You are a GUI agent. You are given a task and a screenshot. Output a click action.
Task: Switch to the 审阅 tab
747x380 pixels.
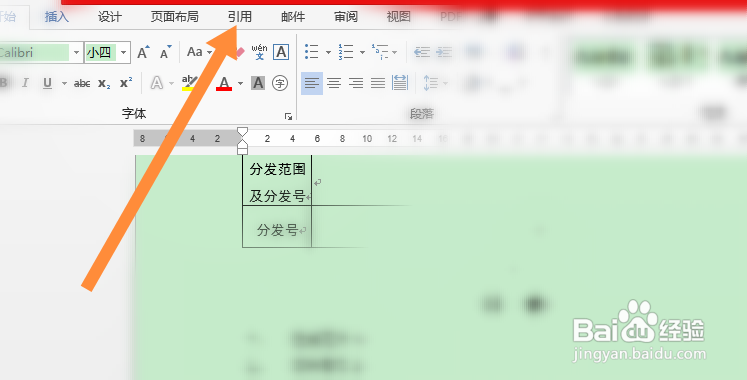[346, 17]
